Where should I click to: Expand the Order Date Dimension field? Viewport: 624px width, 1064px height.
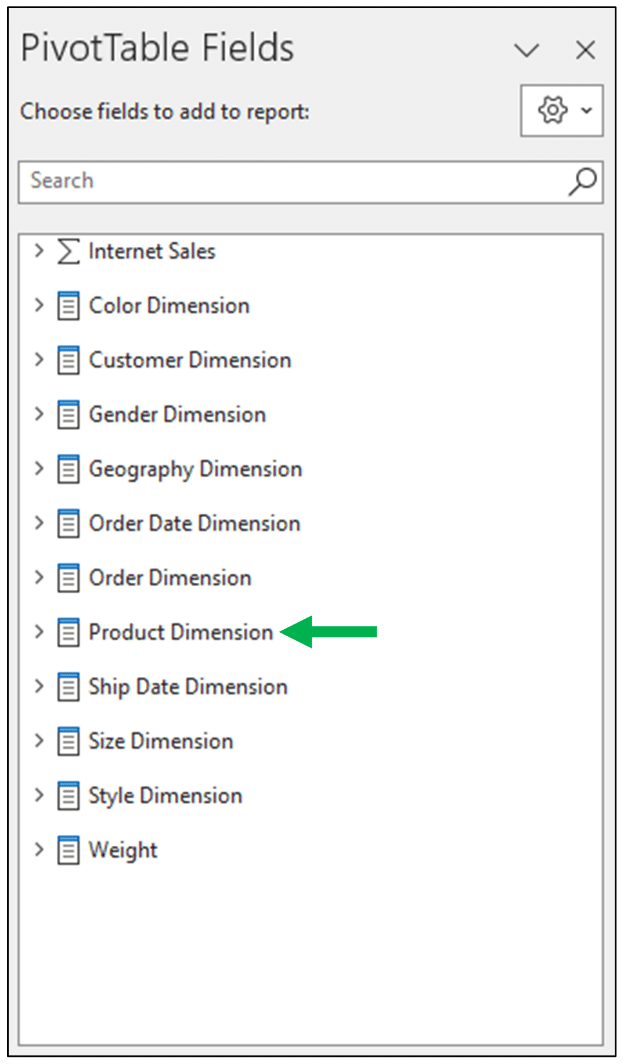[x=38, y=523]
